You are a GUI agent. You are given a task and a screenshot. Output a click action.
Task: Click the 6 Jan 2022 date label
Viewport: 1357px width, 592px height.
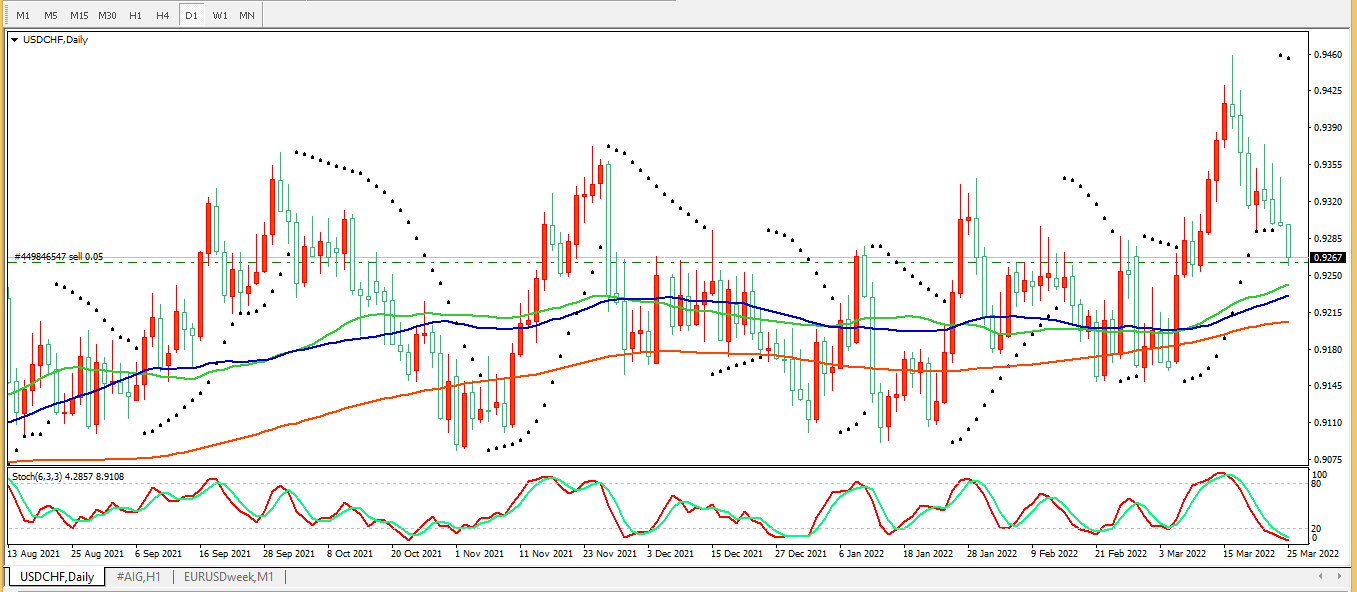click(x=861, y=552)
